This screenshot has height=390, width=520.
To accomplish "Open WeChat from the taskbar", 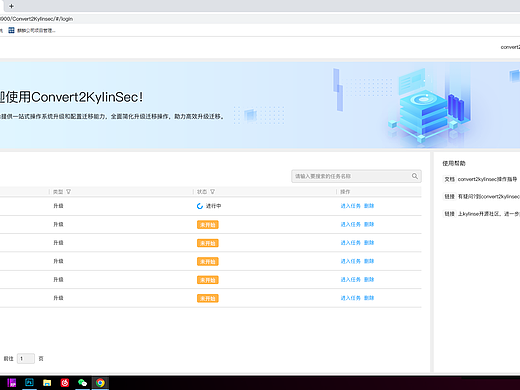I will (x=82, y=383).
